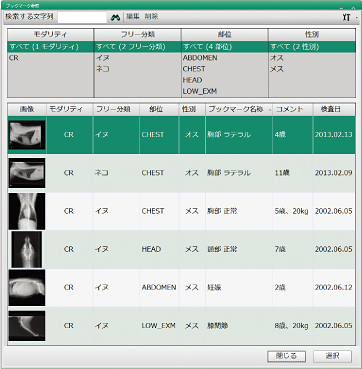Click the HEAD X-ray thumbnail
362x369 pixels.
[27, 249]
